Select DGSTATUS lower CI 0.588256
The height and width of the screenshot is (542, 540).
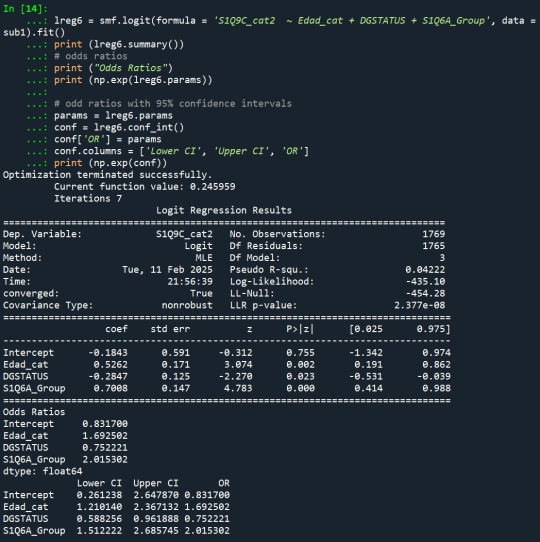pyautogui.click(x=99, y=519)
